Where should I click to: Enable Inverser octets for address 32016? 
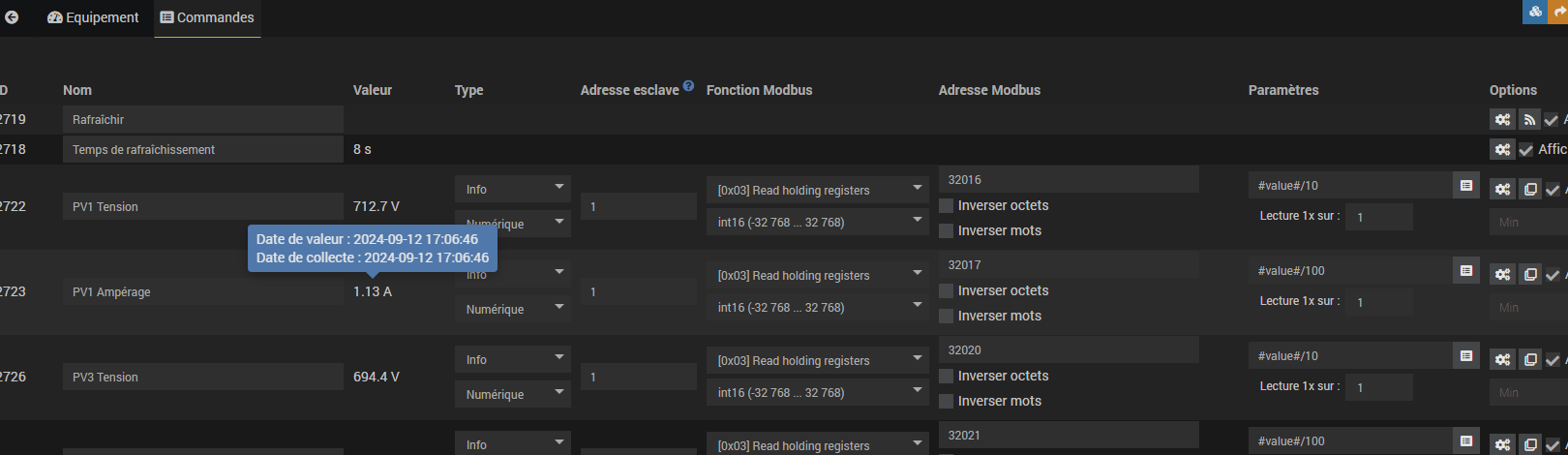pos(947,205)
